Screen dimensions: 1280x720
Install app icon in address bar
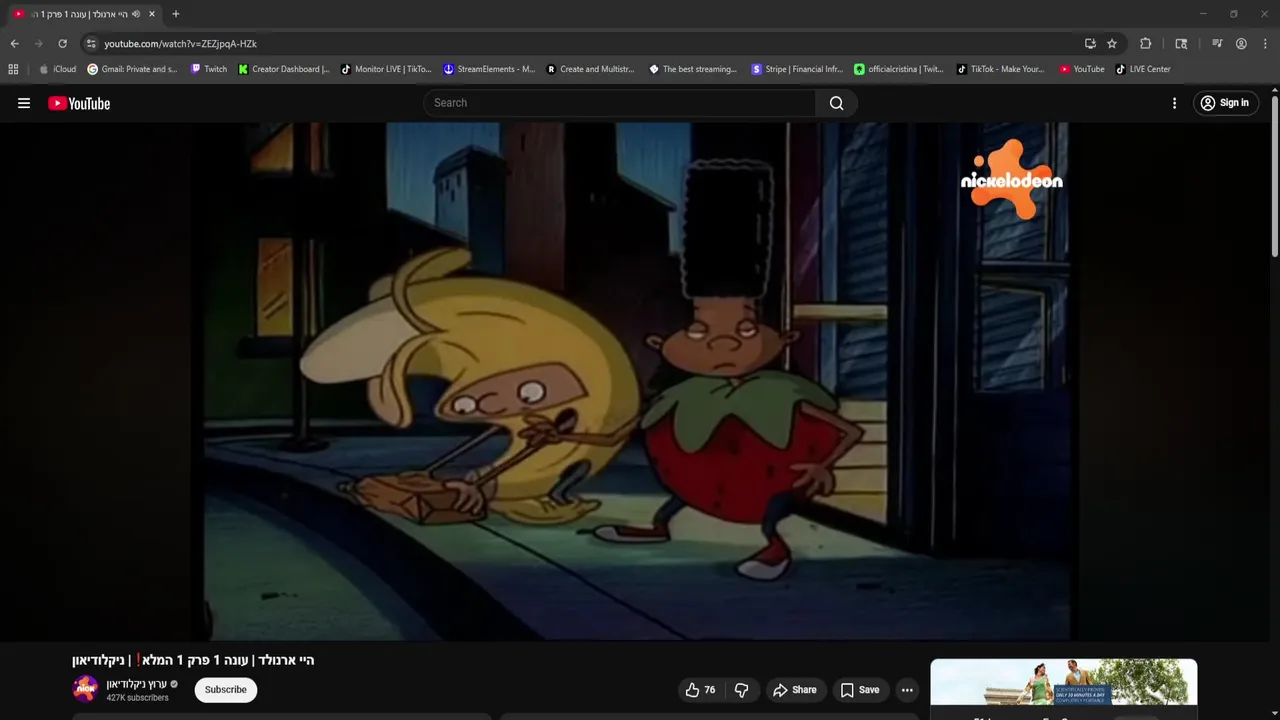pyautogui.click(x=1090, y=44)
